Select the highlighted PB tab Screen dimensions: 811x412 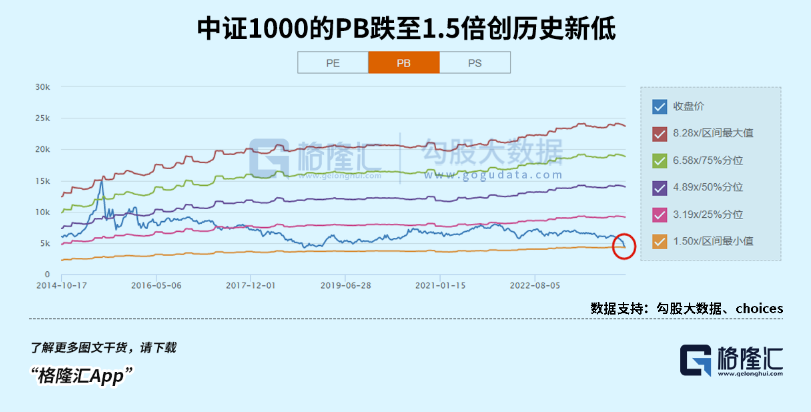click(404, 62)
